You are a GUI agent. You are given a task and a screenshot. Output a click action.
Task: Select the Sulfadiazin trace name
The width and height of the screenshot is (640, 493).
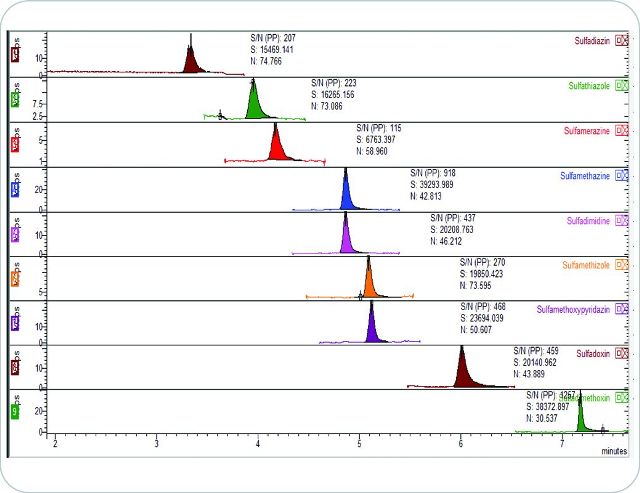(x=592, y=41)
